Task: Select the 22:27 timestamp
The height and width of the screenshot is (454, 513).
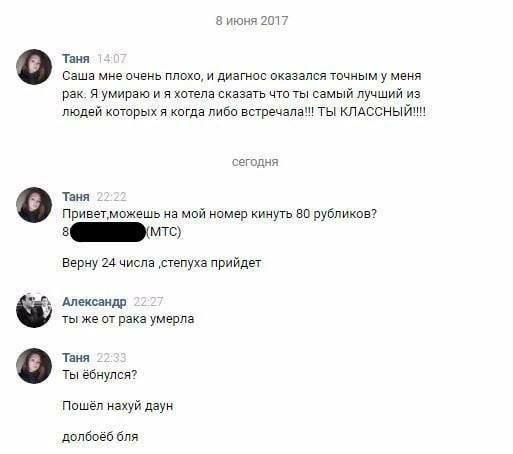Action: click(148, 302)
